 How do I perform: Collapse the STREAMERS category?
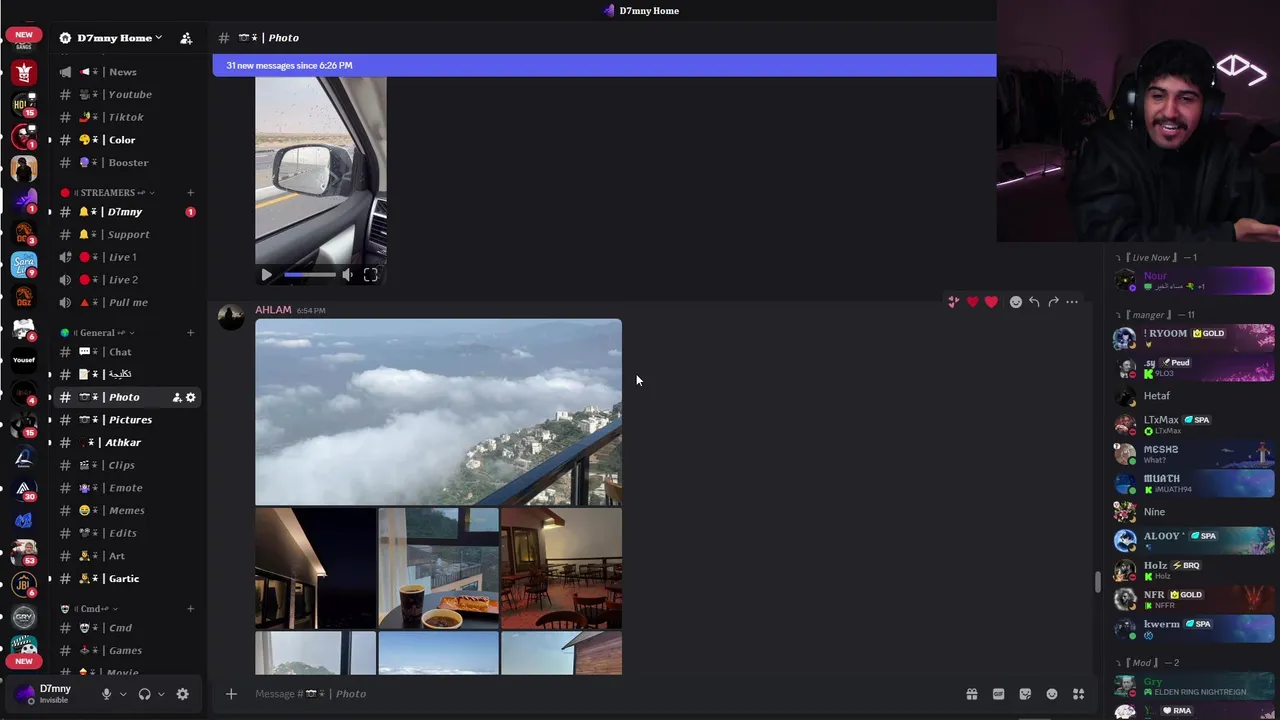point(108,193)
